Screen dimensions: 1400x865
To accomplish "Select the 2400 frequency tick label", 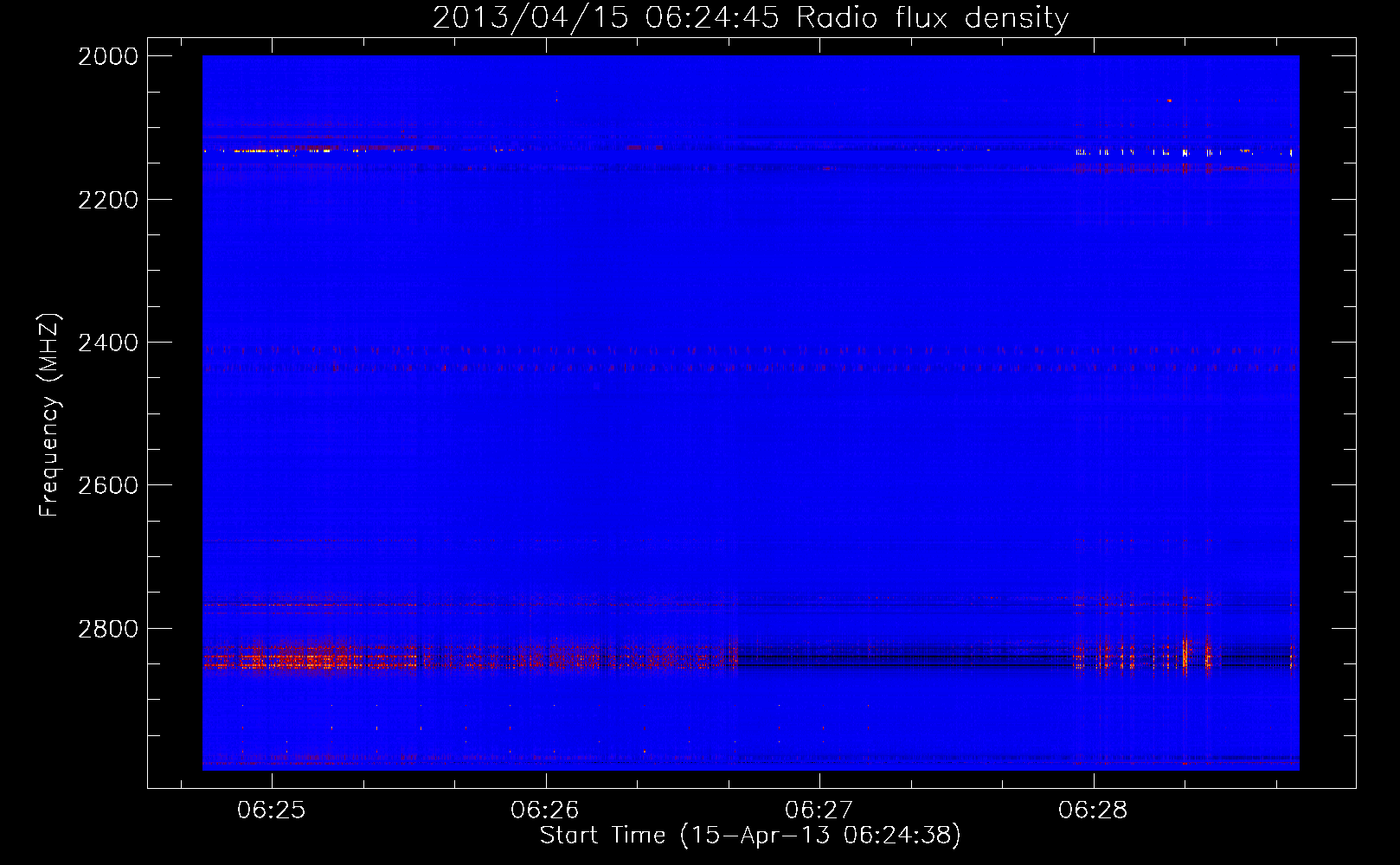I will [x=108, y=343].
